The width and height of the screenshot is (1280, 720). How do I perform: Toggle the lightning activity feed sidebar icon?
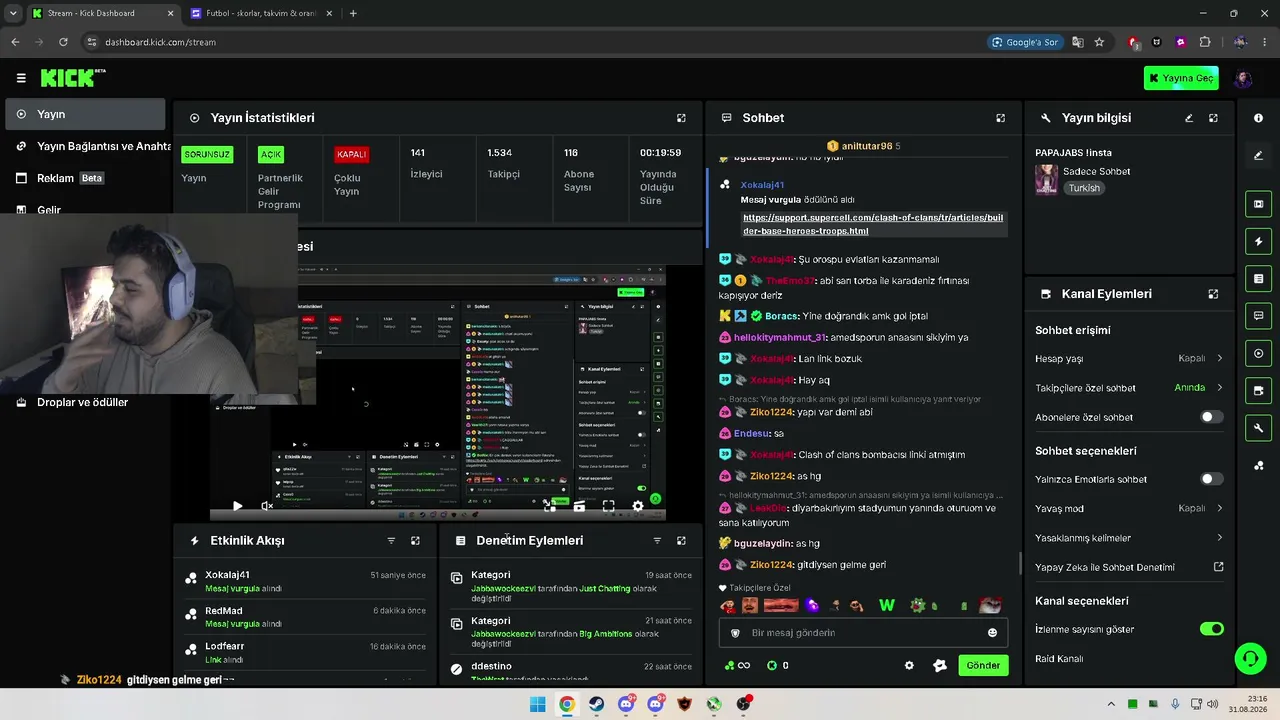(x=1258, y=241)
